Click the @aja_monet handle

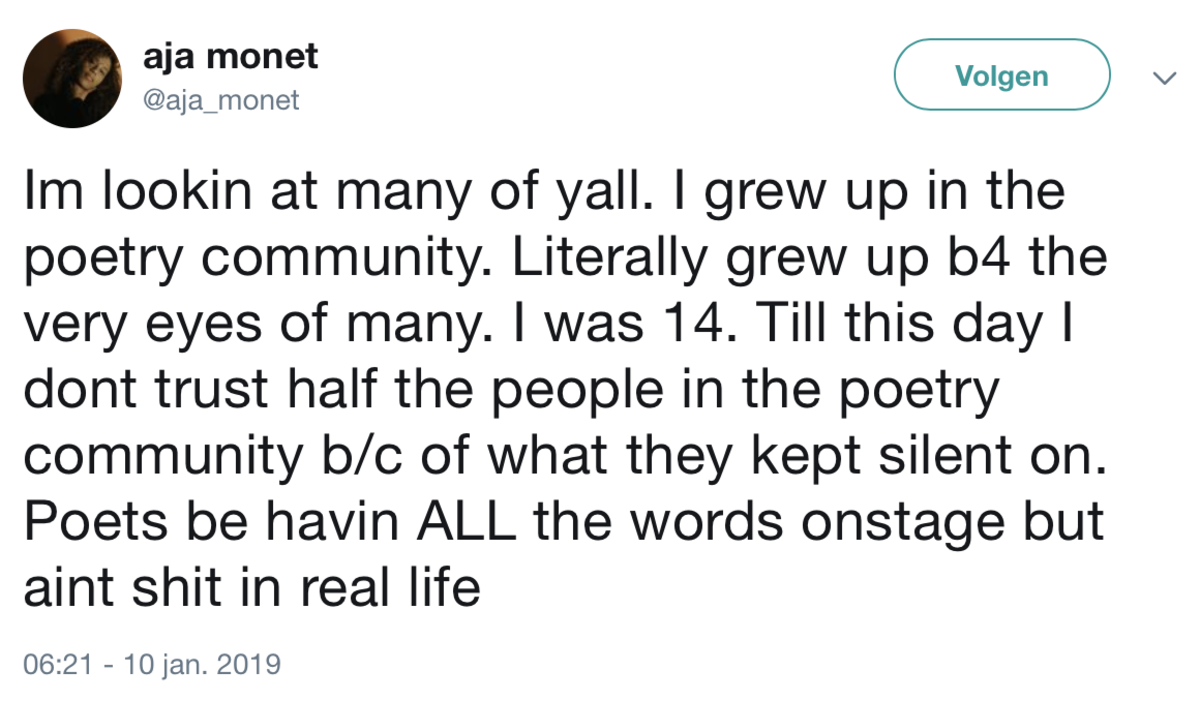pos(221,101)
